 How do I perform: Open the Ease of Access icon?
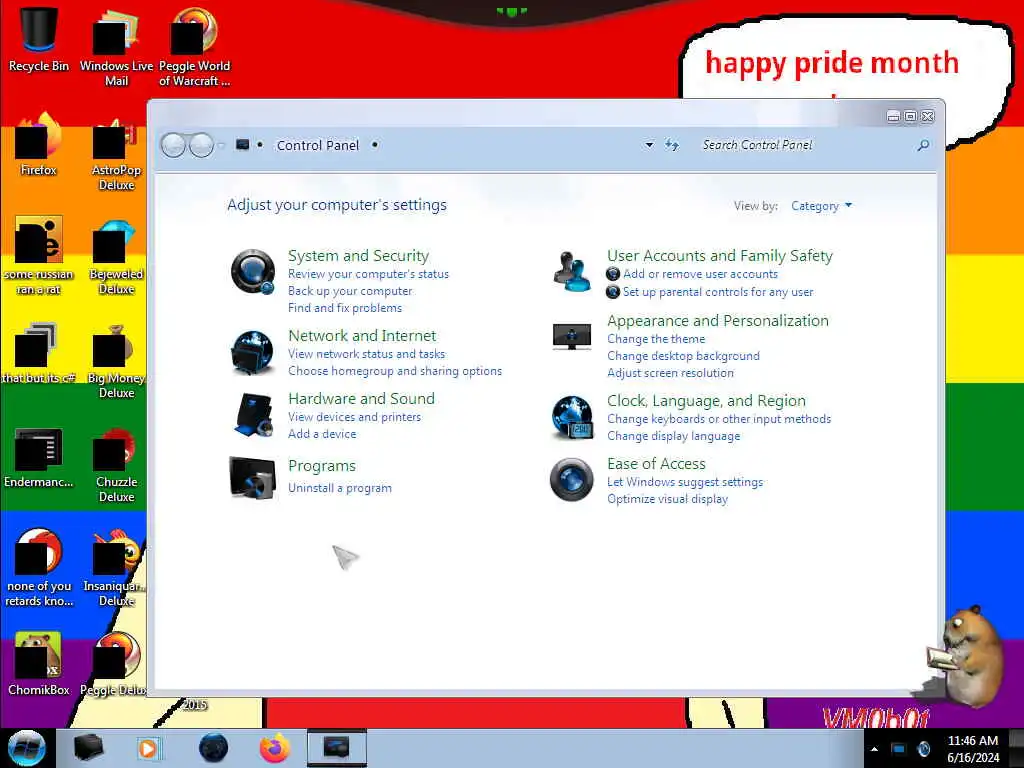[571, 479]
